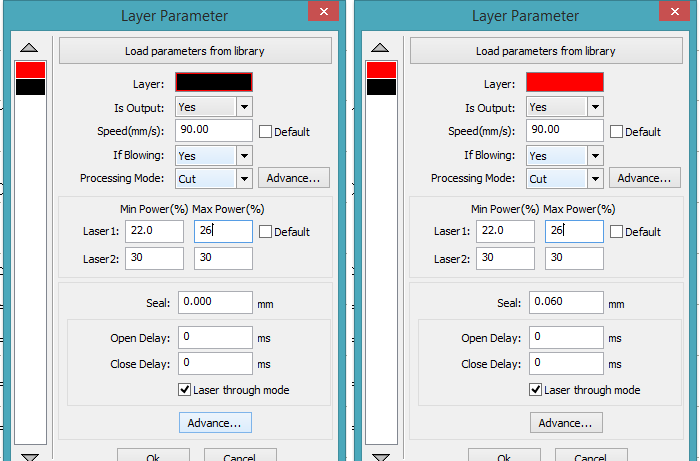
Task: Close the left Layer Parameter dialog
Action: (324, 11)
